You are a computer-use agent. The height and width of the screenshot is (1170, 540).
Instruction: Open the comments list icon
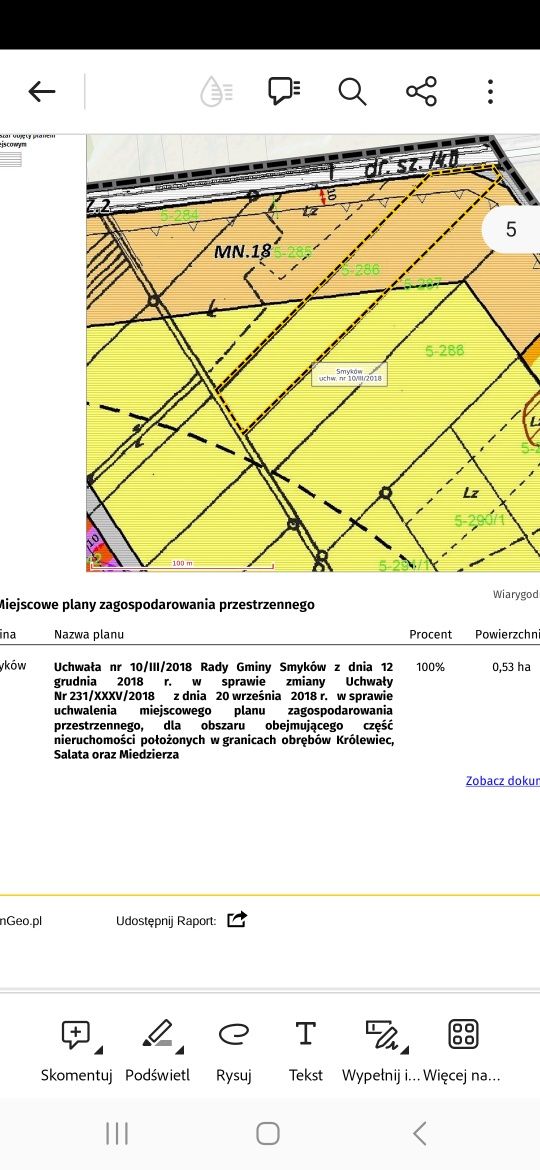tap(284, 91)
